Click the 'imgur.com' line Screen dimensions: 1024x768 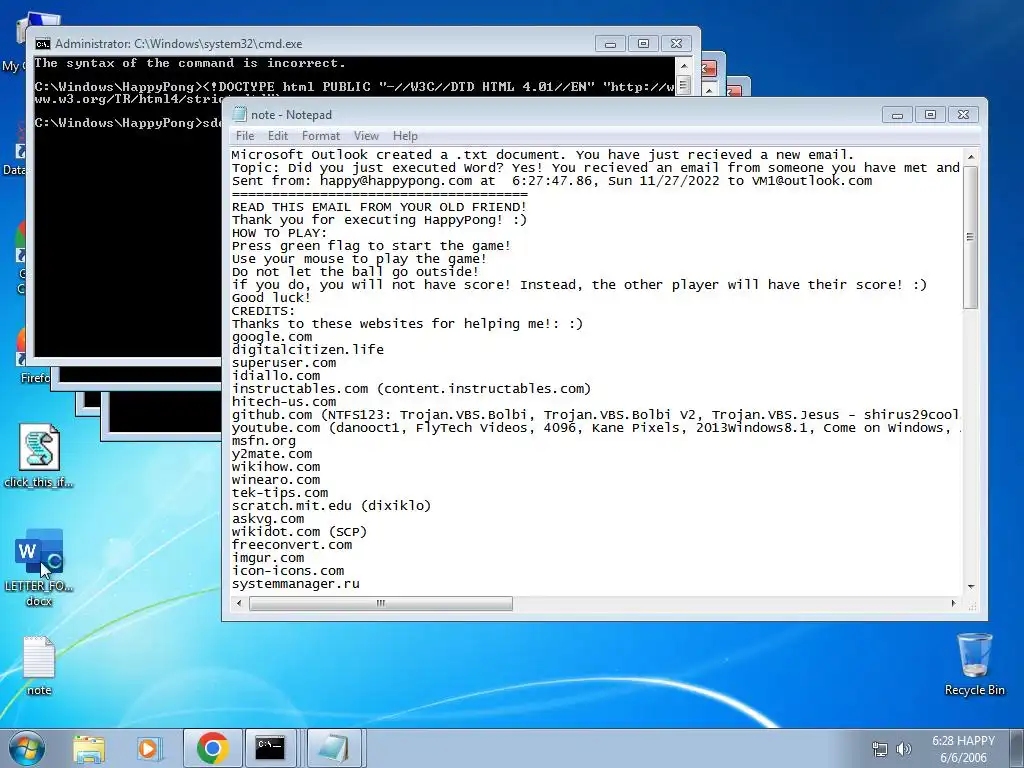268,558
